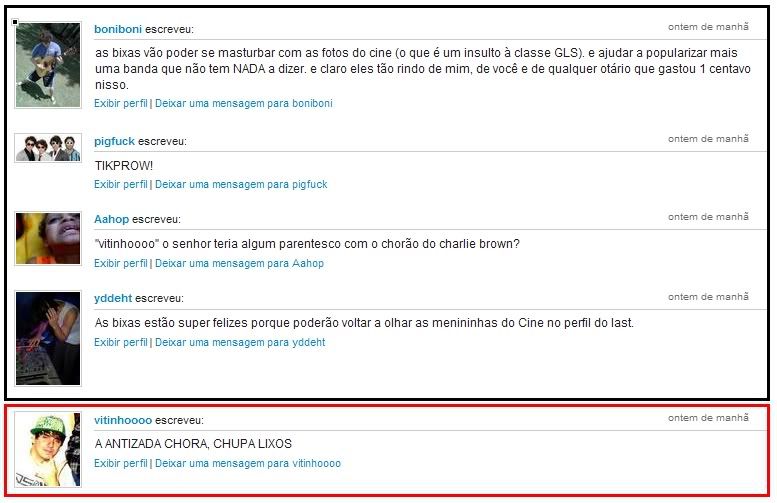Select Deixar uma mensagem para Aahop
This screenshot has width=777, height=503.
coord(239,263)
